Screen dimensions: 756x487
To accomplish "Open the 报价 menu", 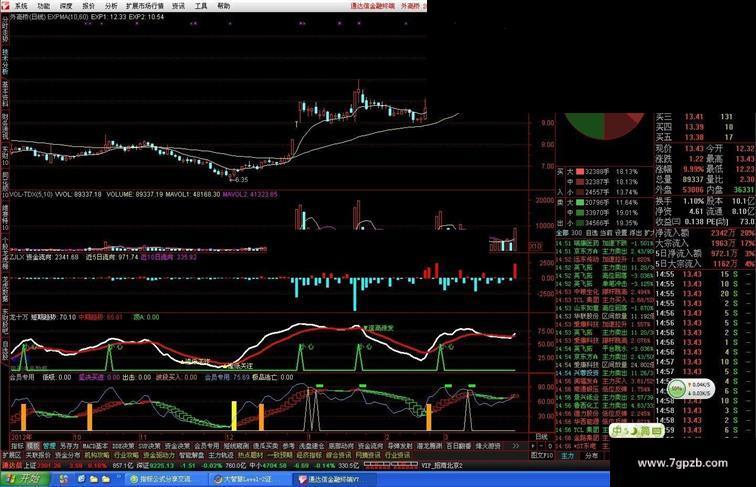I will pos(88,6).
